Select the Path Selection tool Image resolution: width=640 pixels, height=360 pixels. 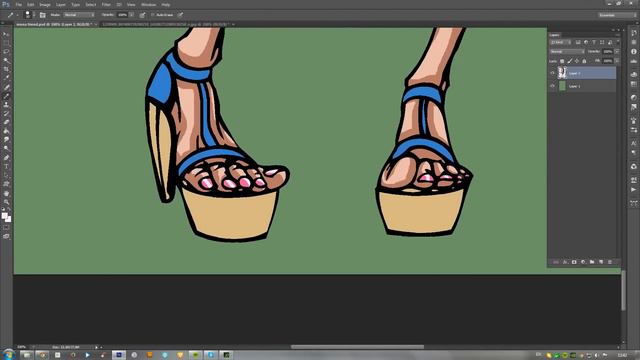click(x=6, y=175)
